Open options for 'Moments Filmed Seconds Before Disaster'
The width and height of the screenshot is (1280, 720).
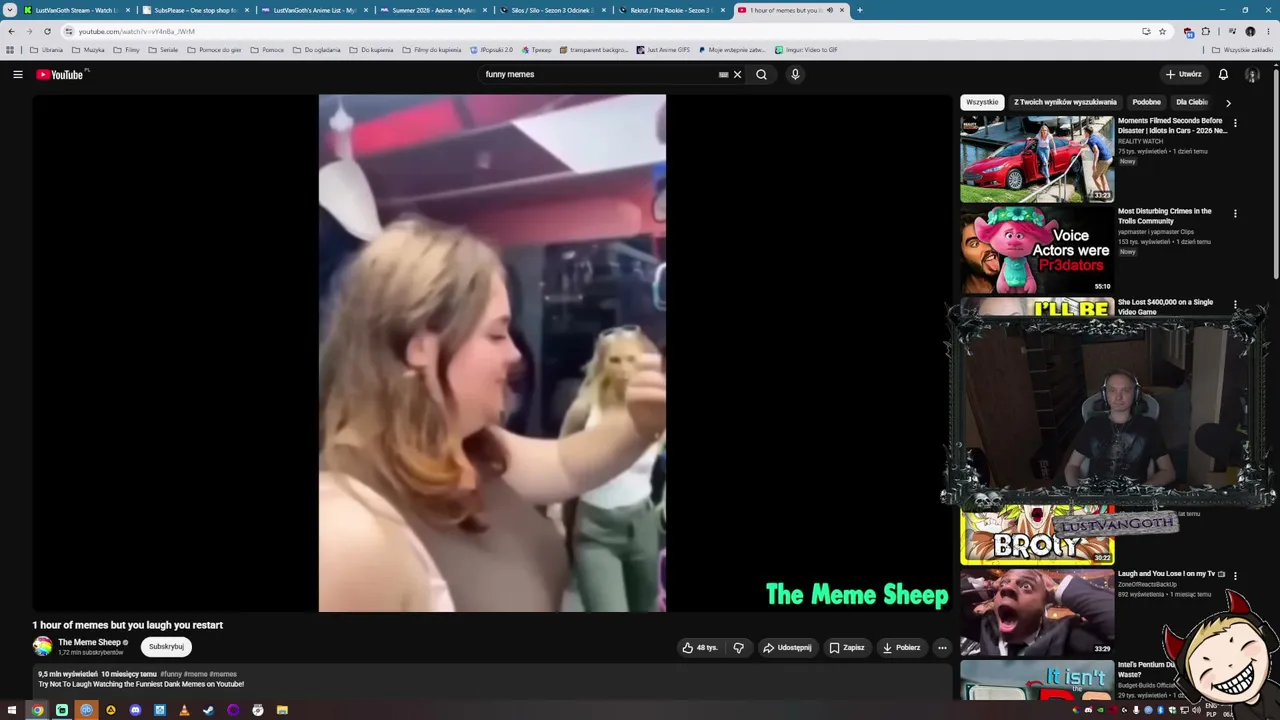pos(1235,123)
